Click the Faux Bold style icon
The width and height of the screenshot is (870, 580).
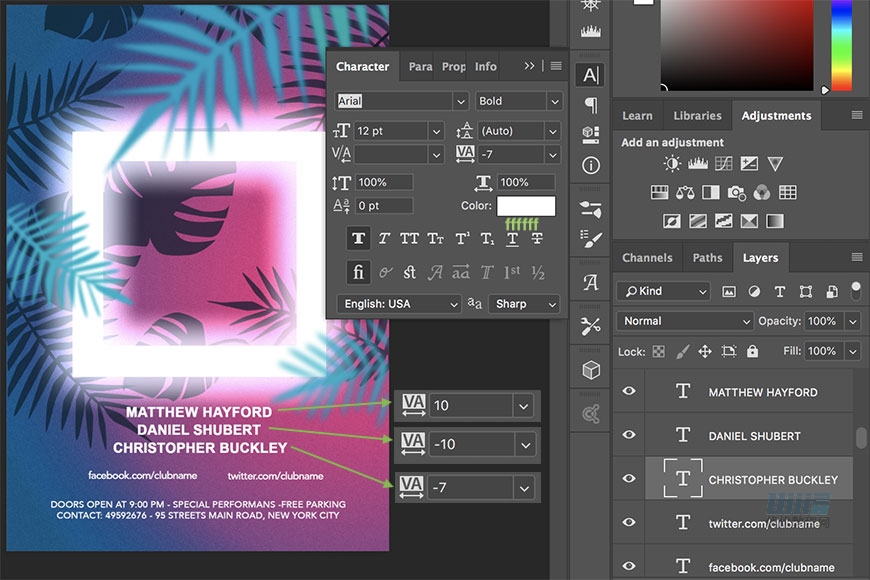pyautogui.click(x=357, y=238)
